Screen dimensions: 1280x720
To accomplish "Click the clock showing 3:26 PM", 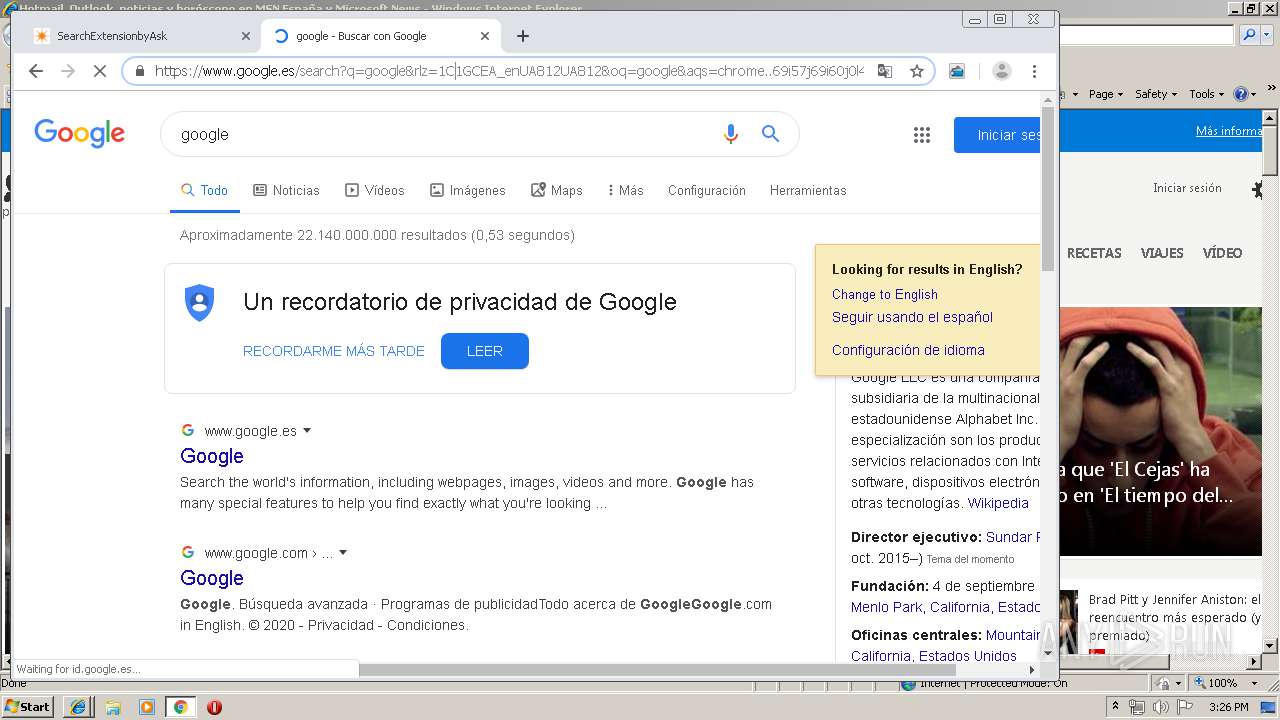I will click(1228, 707).
